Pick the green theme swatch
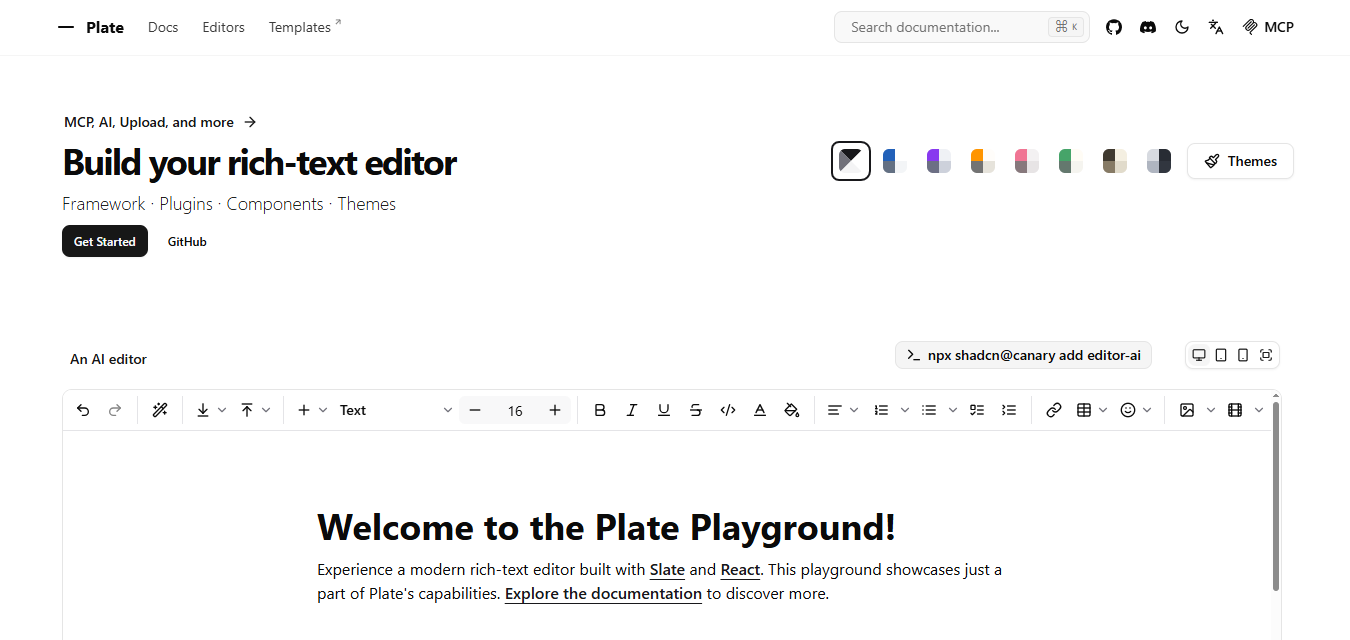 [1071, 161]
